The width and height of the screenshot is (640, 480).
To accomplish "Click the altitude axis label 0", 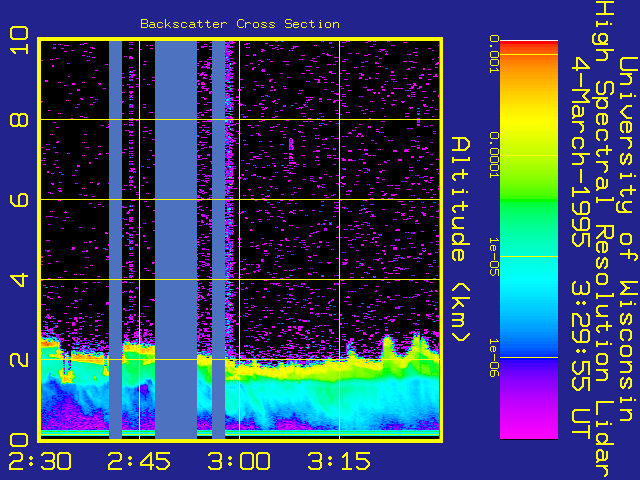I will point(19,440).
